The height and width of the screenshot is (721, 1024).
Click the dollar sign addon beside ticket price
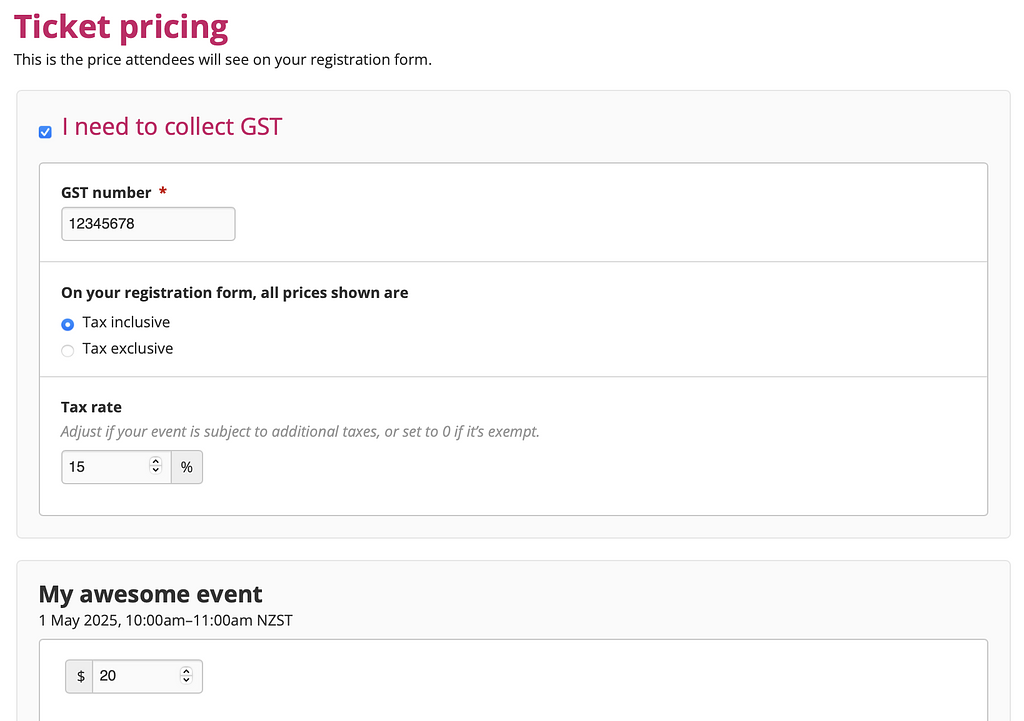80,676
